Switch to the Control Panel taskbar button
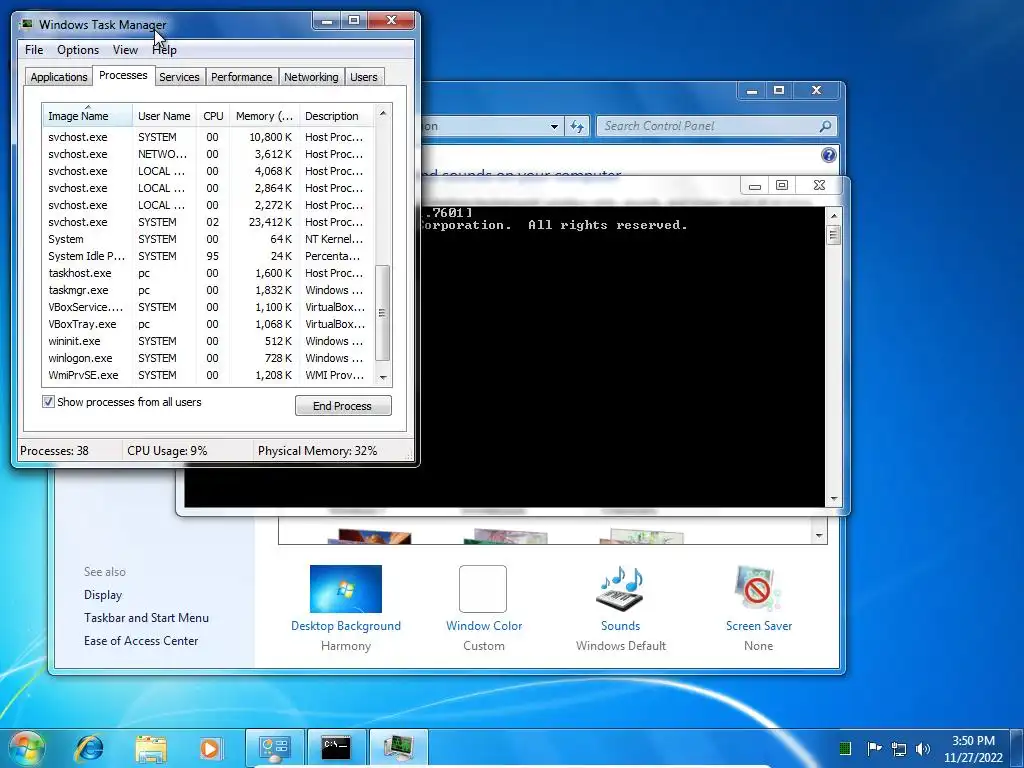The width and height of the screenshot is (1024, 768). coord(275,748)
